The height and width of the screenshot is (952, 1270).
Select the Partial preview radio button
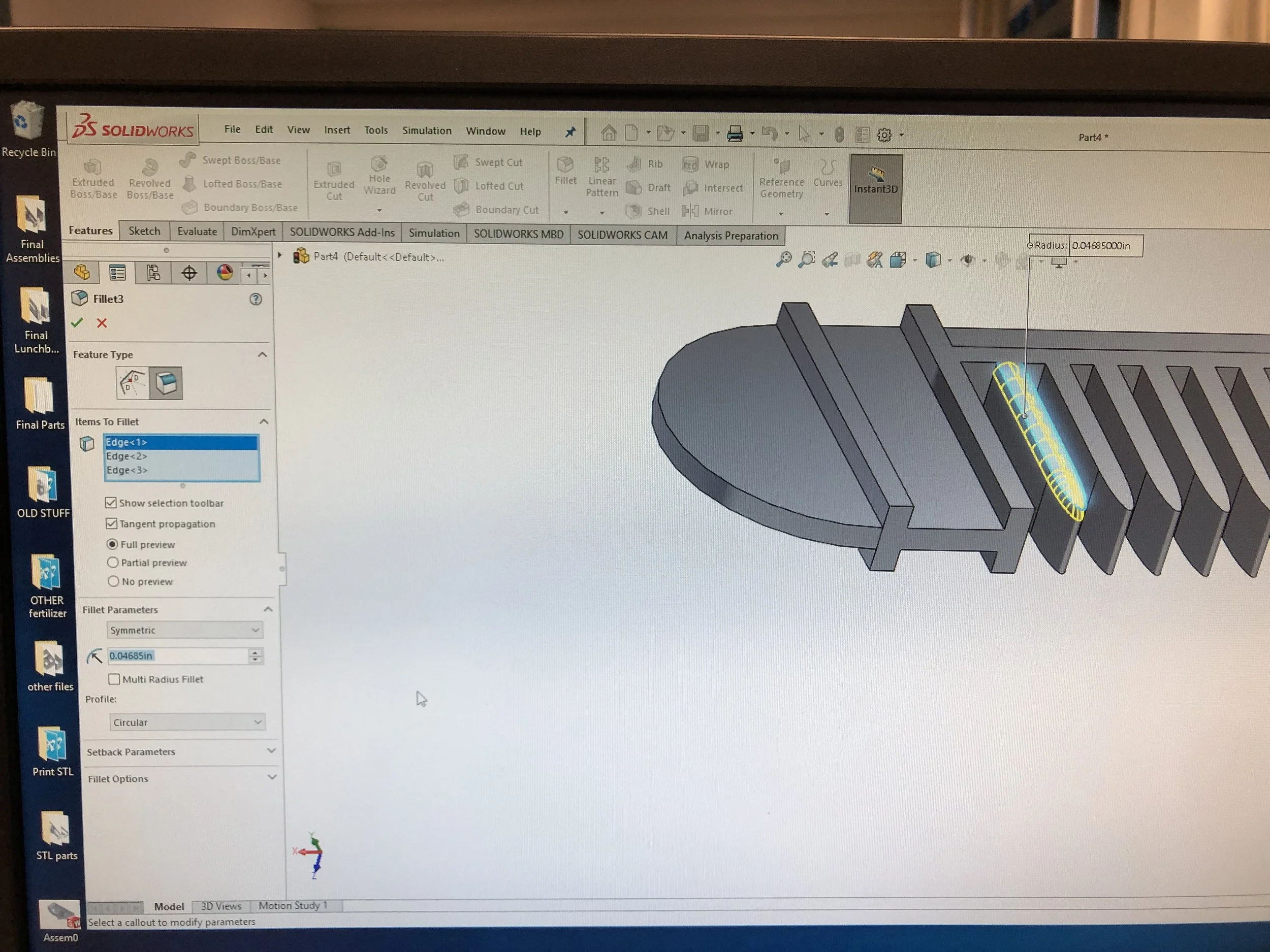pos(113,563)
